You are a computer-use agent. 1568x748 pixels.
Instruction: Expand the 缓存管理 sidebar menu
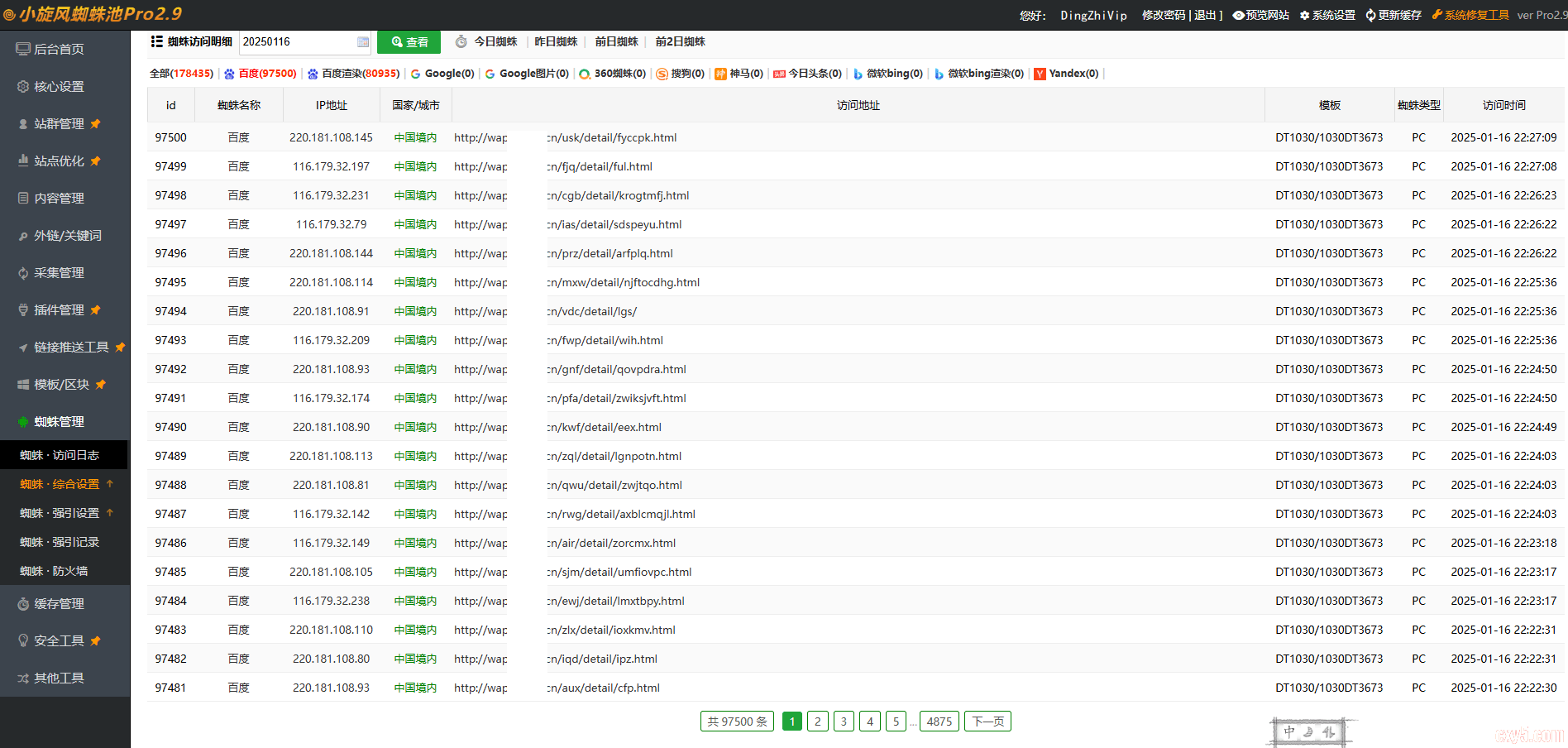click(59, 604)
